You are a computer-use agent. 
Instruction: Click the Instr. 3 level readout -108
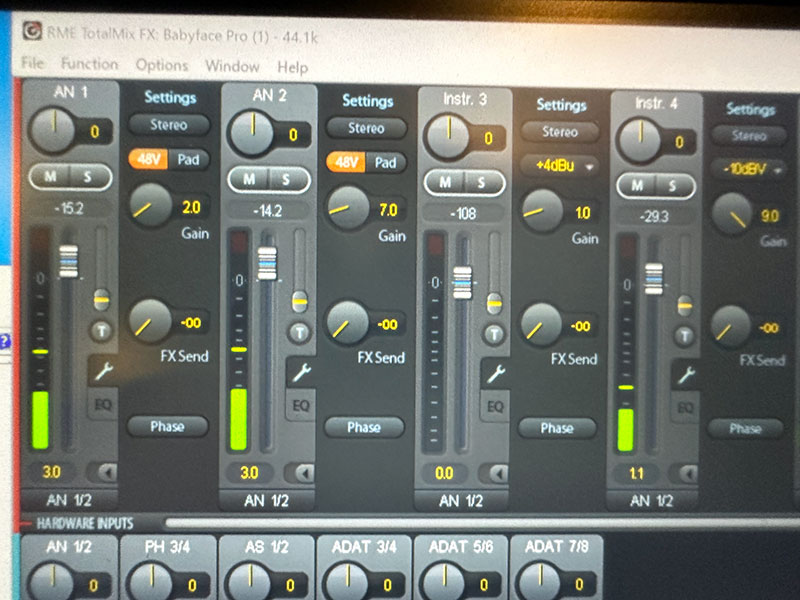(x=463, y=213)
